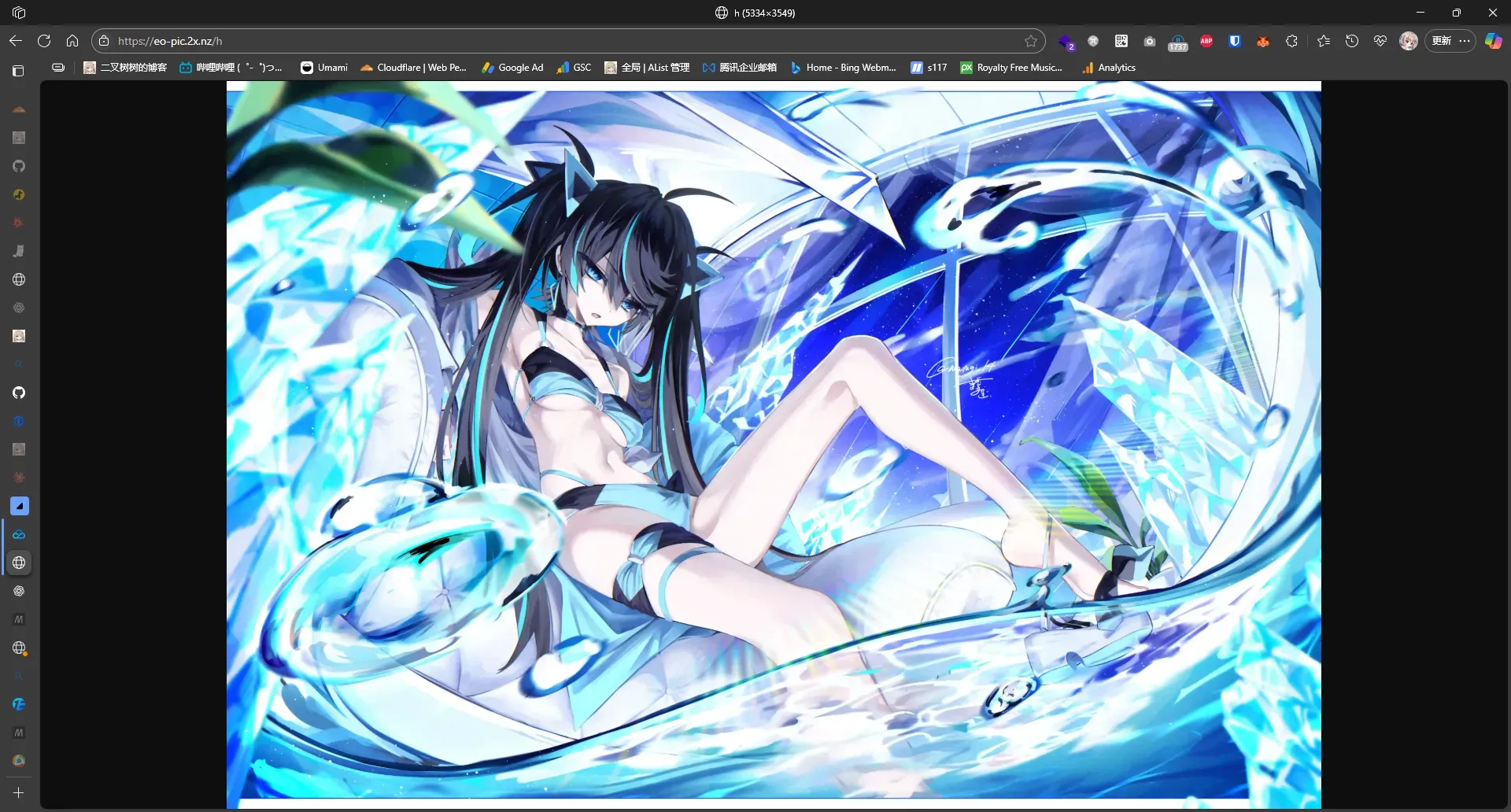Open the Bitwarden shield extension

(1235, 41)
